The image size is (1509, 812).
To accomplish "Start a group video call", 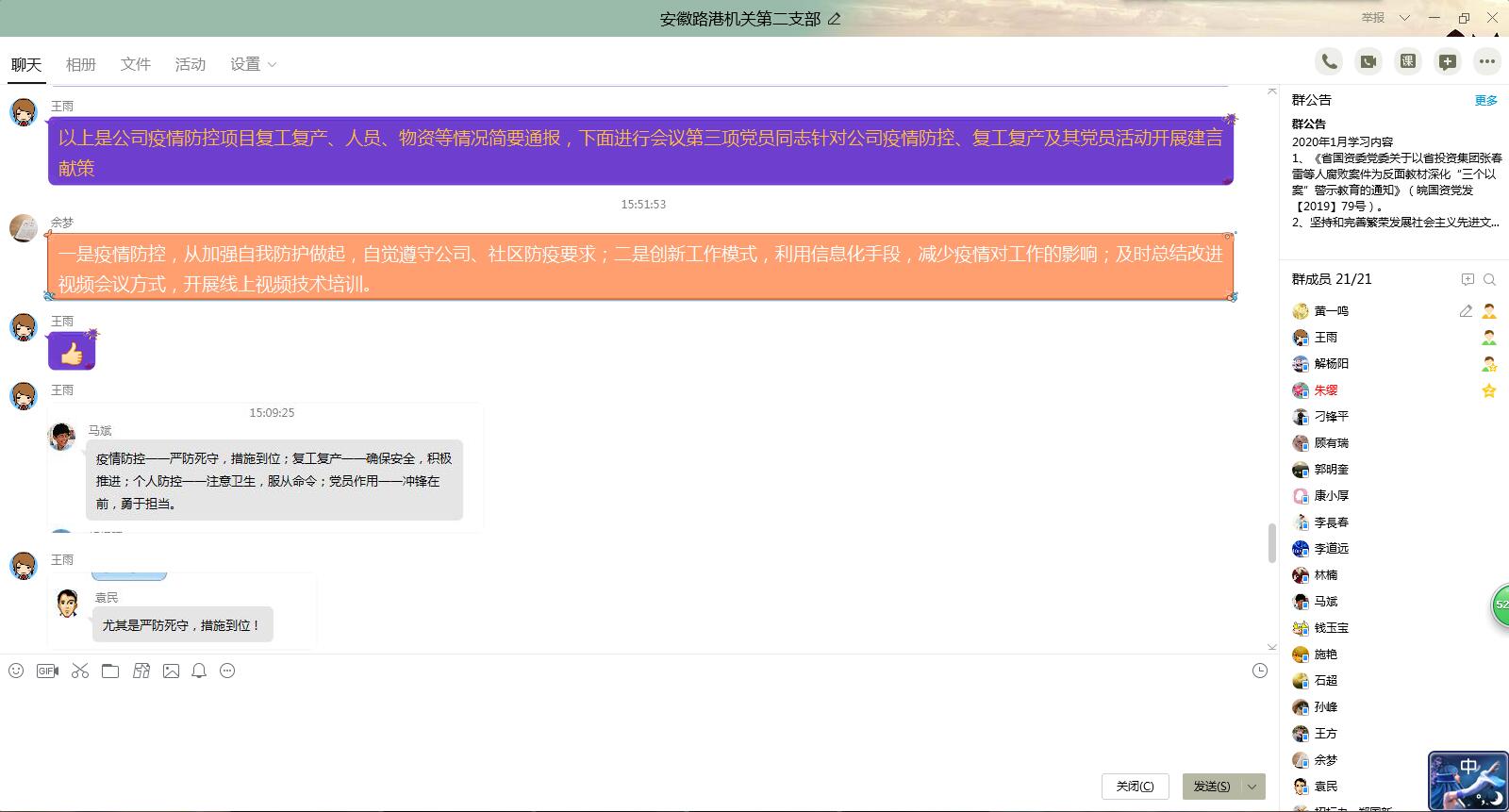I will pos(1368,62).
